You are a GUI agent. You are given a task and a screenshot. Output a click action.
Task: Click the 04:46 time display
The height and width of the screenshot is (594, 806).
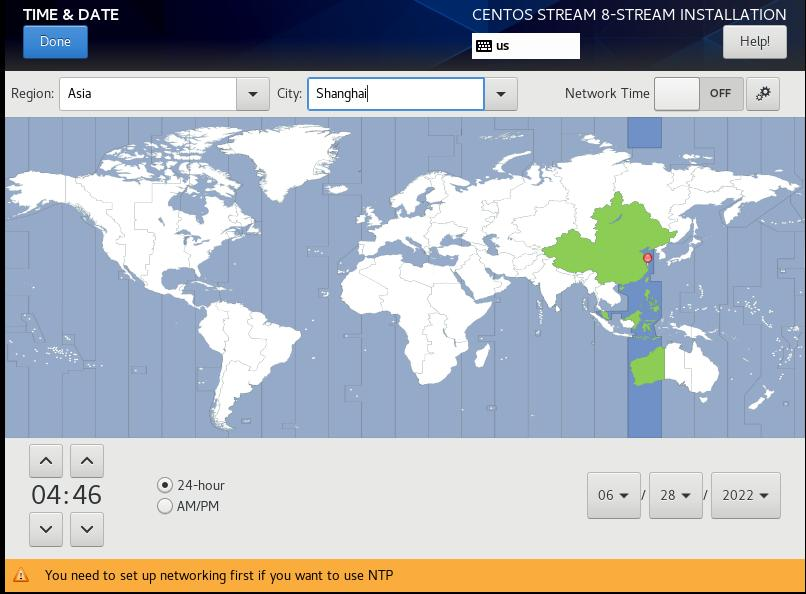pos(66,495)
